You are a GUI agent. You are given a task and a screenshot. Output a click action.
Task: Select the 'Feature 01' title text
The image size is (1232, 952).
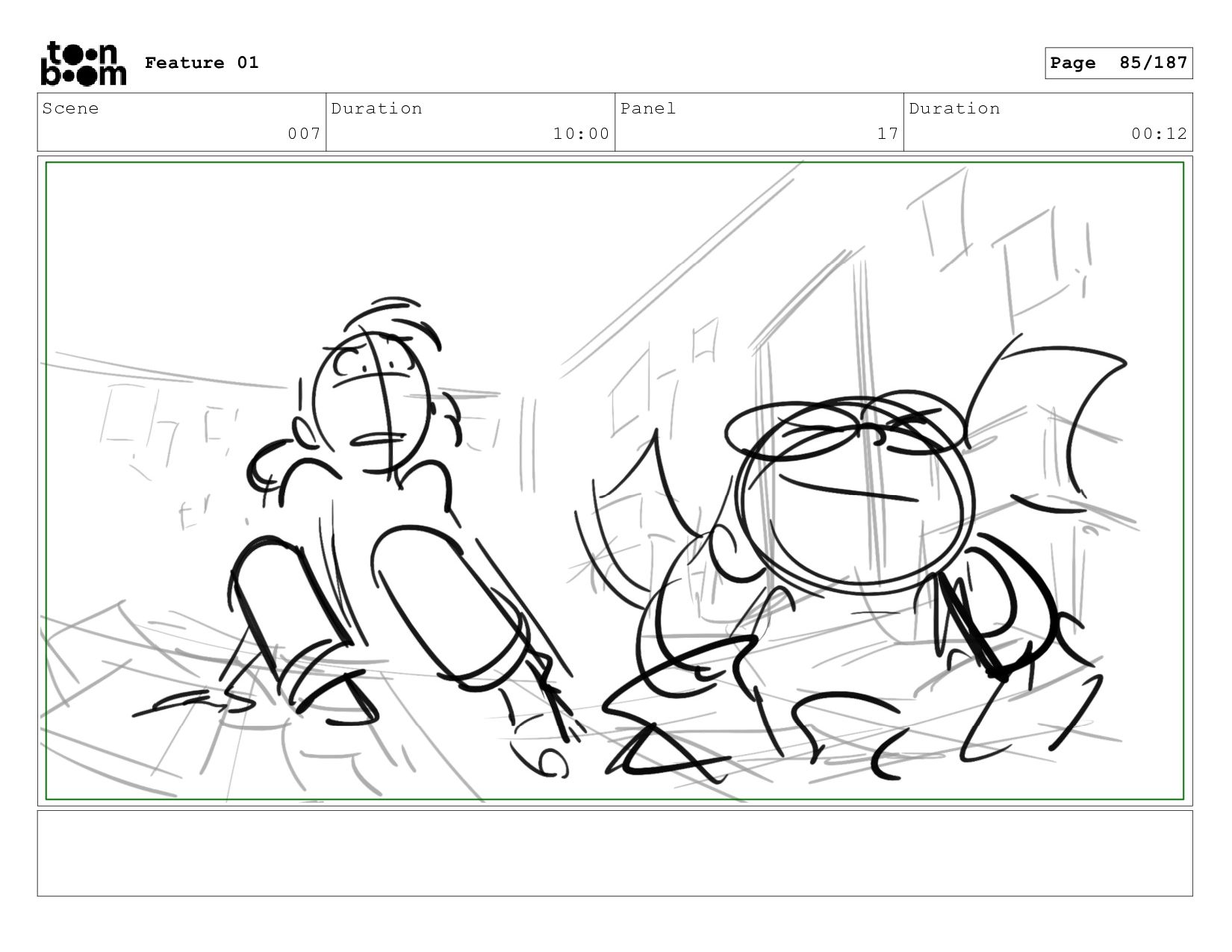click(202, 63)
